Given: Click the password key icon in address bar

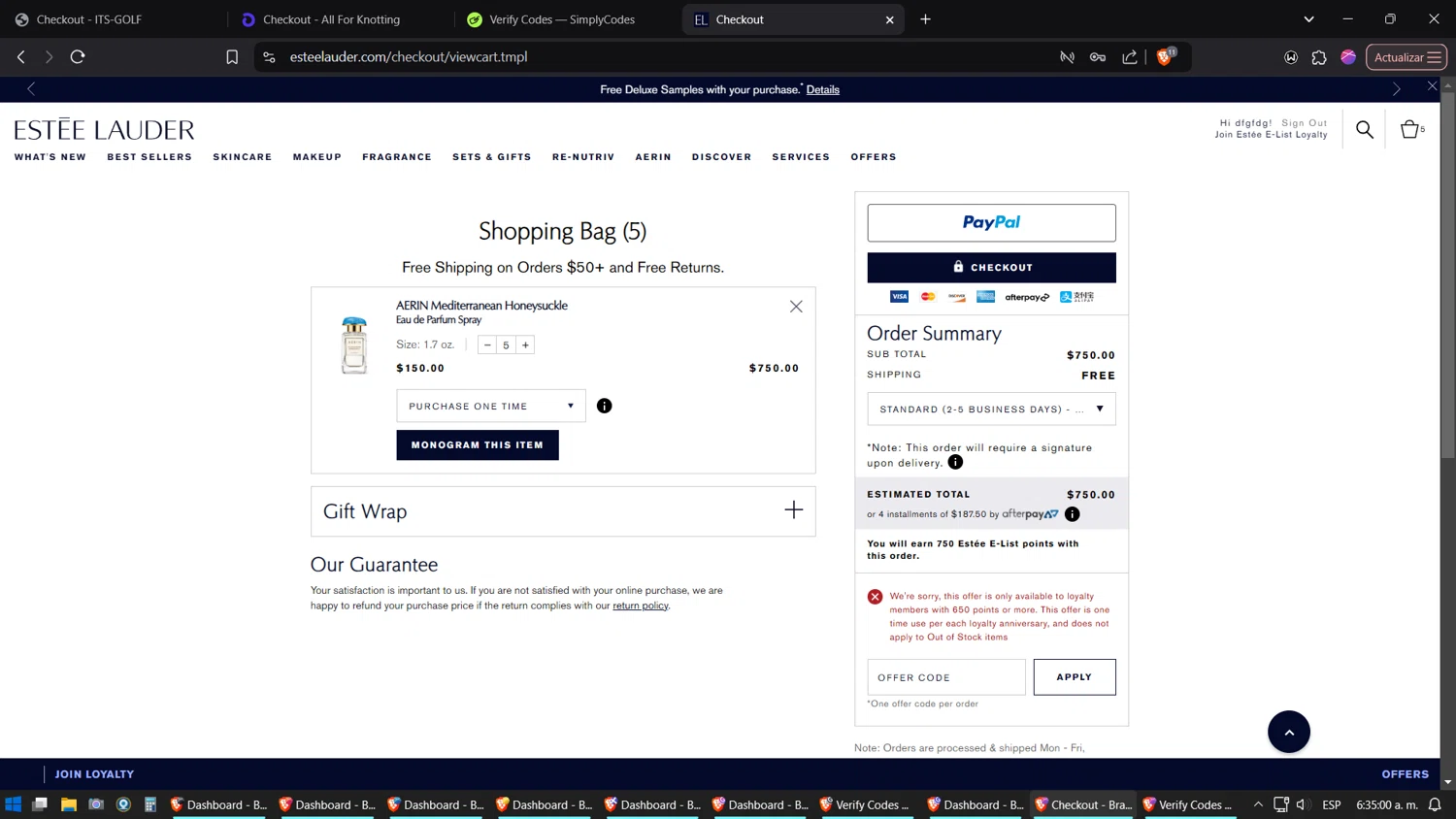Looking at the screenshot, I should click(1098, 57).
